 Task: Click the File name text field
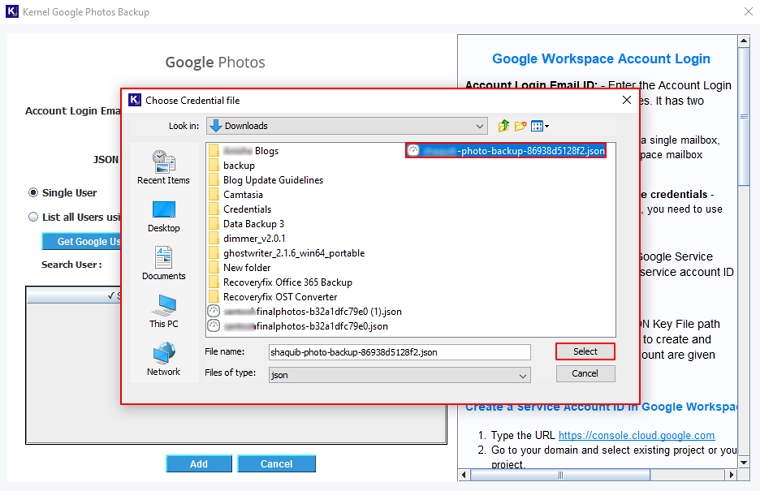[398, 352]
